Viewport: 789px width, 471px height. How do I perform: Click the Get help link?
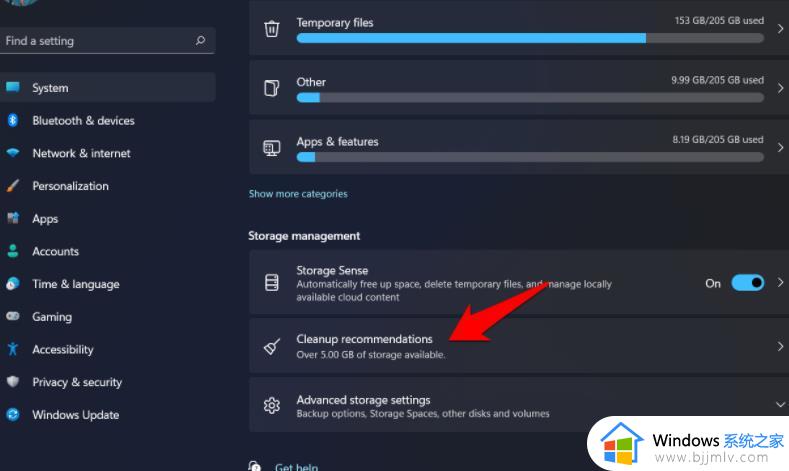coord(296,466)
